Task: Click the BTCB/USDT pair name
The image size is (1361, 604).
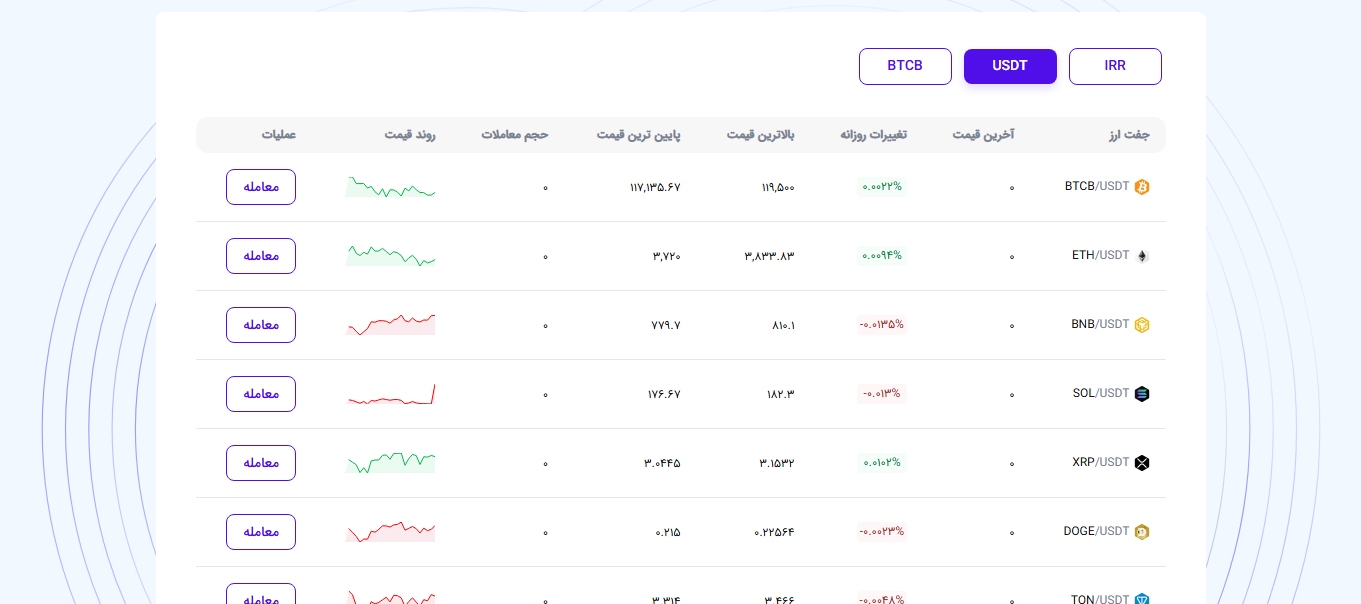Action: click(x=1097, y=186)
